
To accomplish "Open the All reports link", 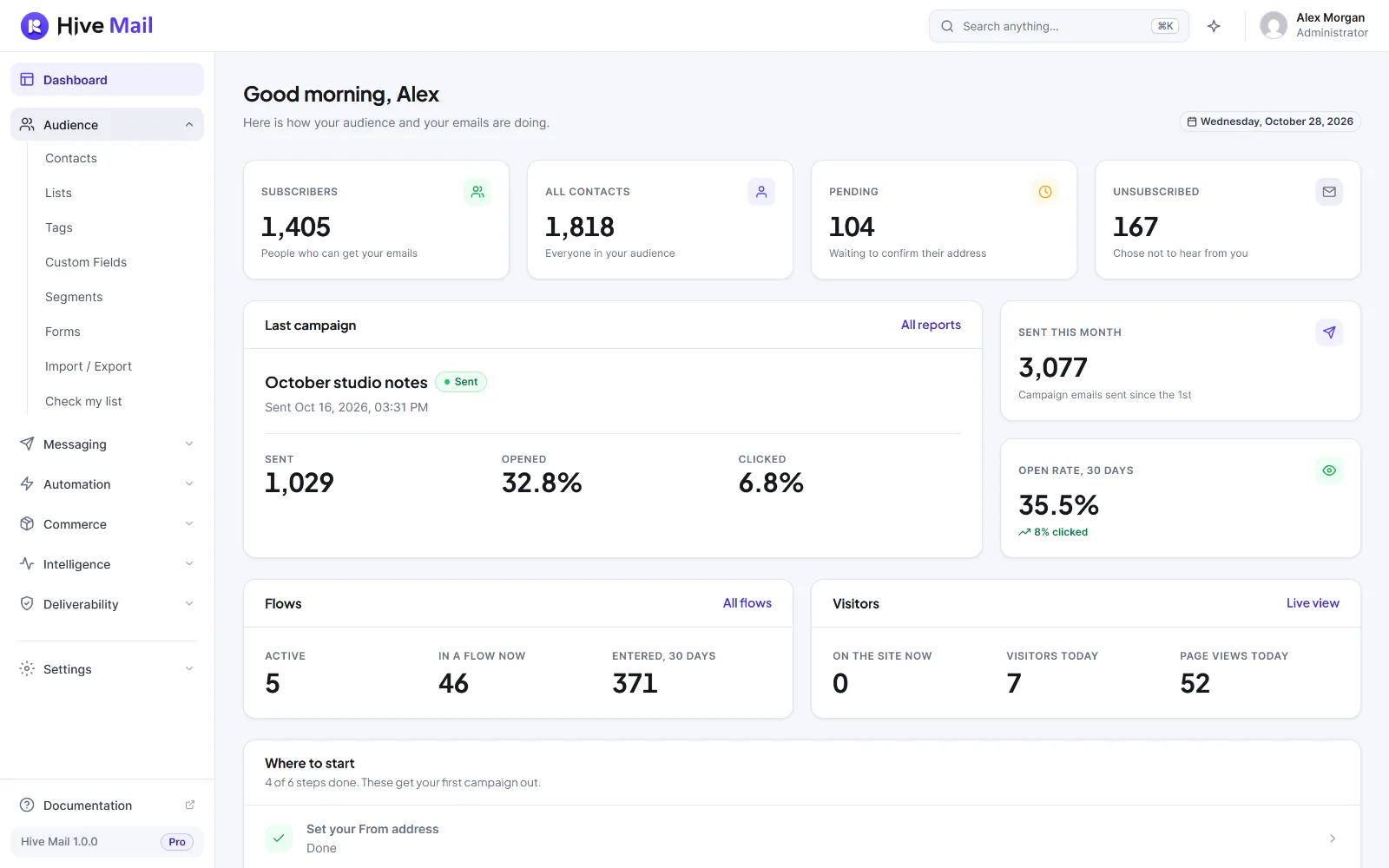I will pos(931,325).
